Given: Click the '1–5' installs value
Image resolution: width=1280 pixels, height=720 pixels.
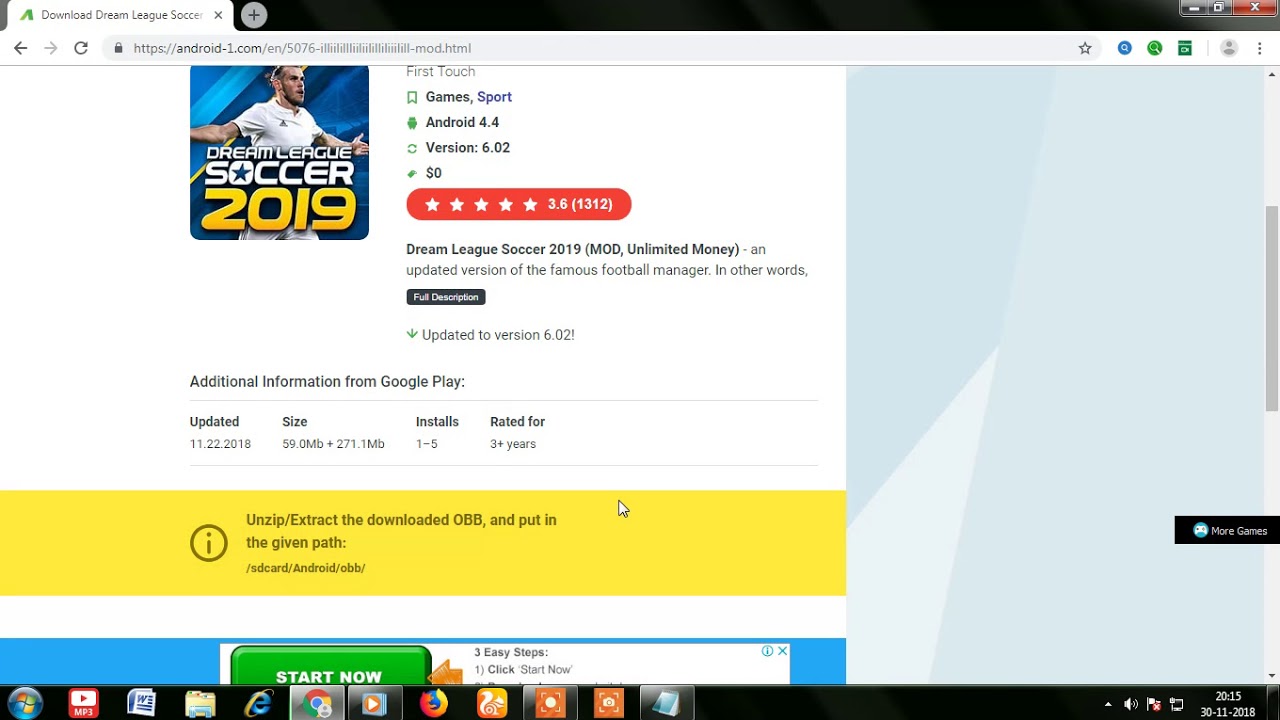Looking at the screenshot, I should pos(427,444).
